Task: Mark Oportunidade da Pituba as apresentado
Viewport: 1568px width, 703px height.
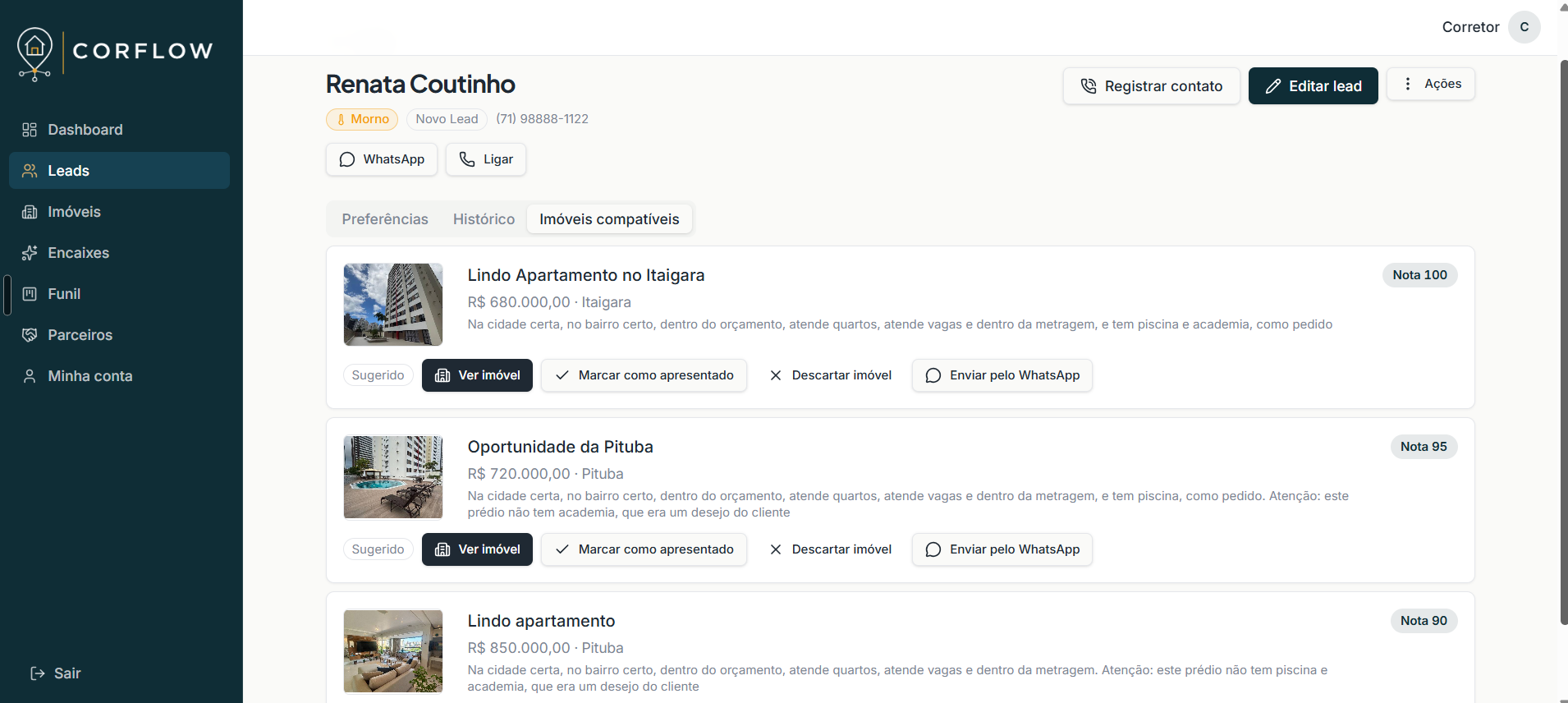Action: tap(644, 549)
